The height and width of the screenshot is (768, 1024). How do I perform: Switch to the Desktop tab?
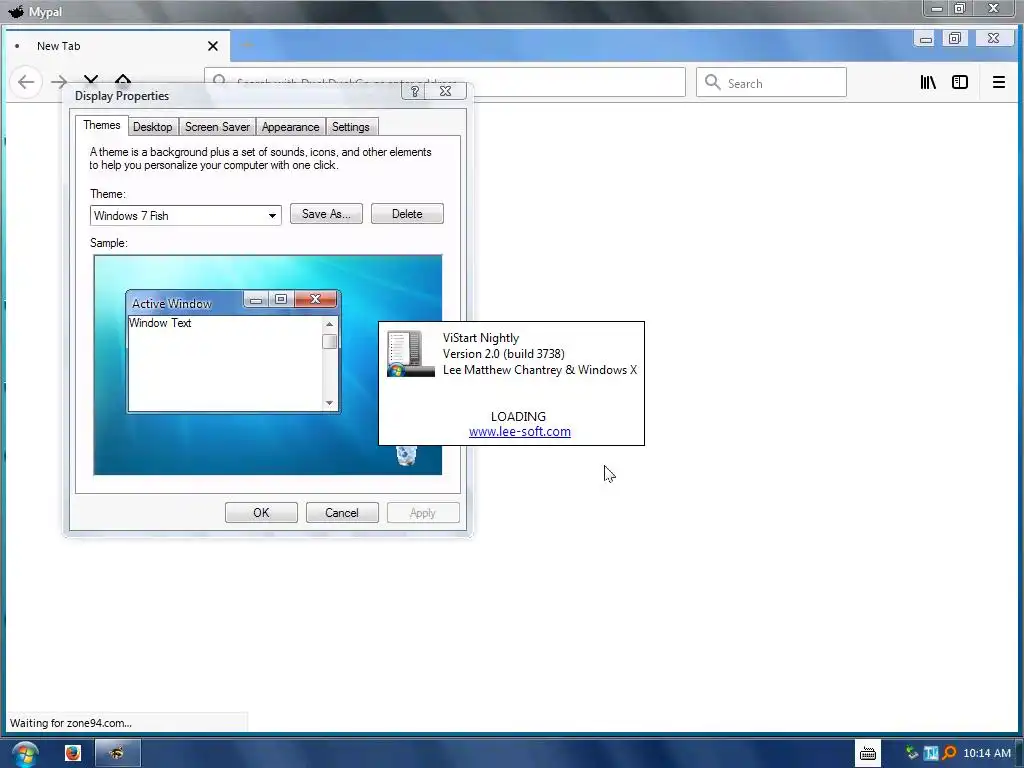point(153,127)
